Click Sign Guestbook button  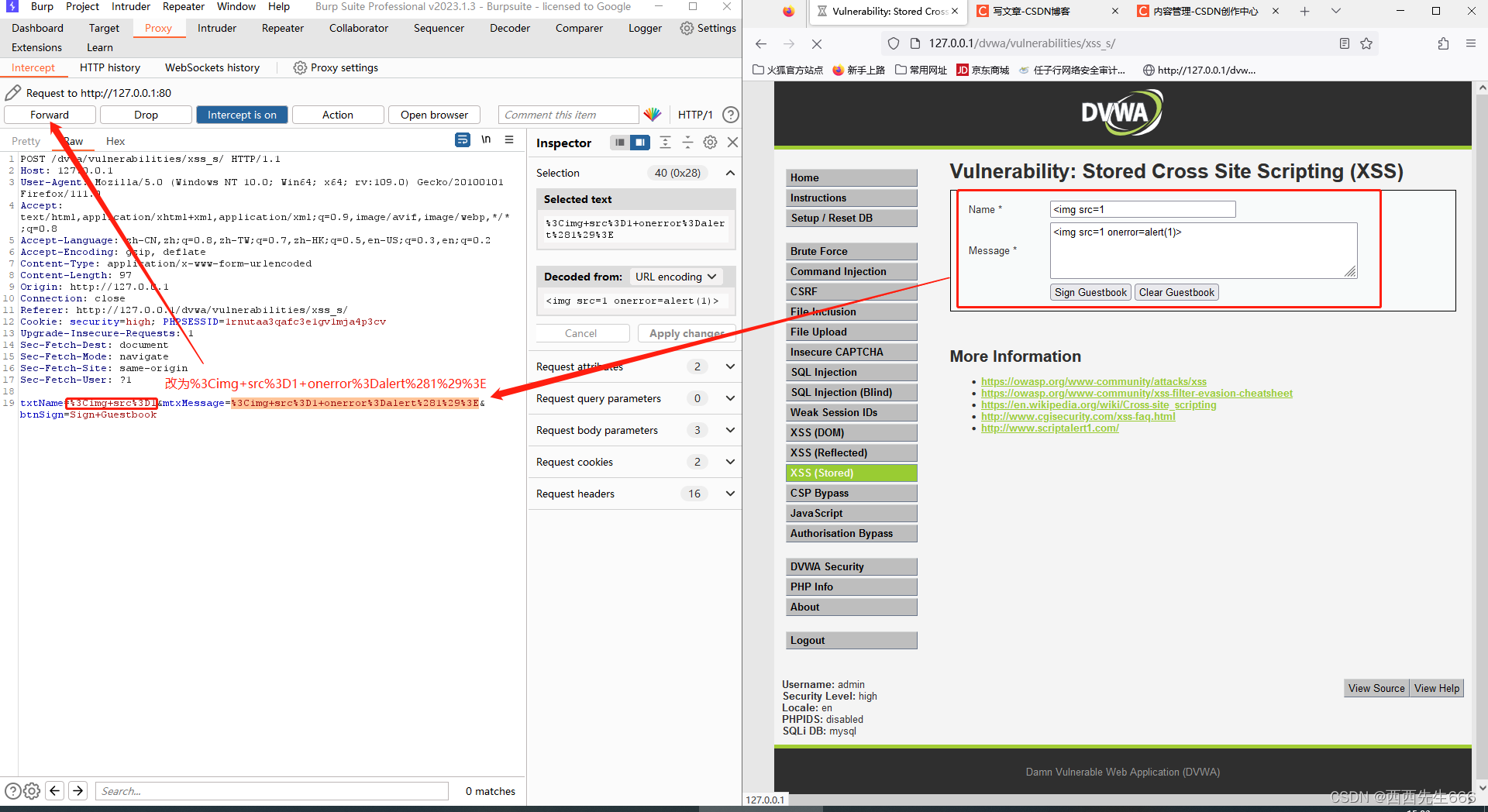click(x=1090, y=292)
